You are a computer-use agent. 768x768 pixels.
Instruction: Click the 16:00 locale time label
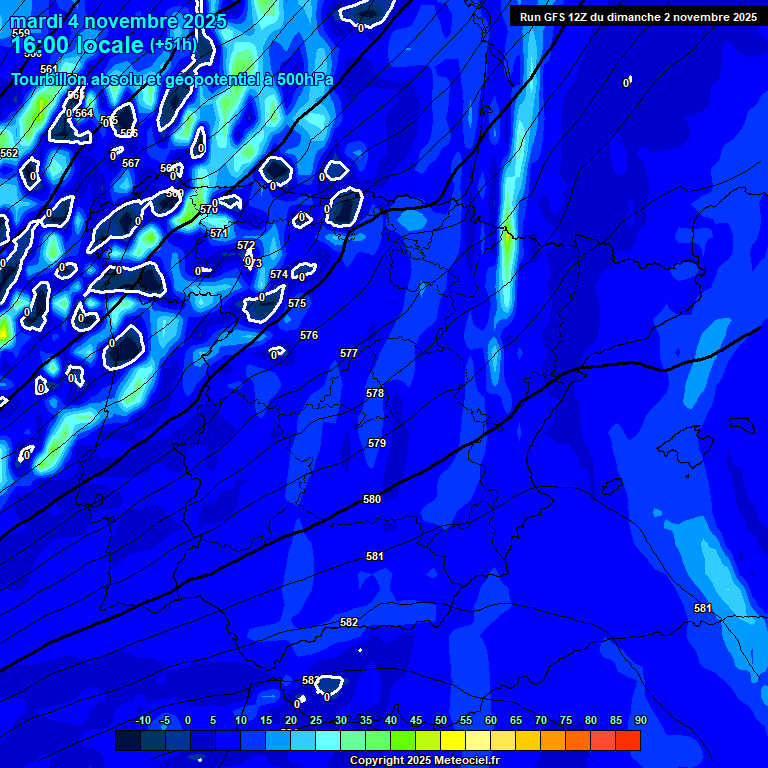click(x=78, y=44)
